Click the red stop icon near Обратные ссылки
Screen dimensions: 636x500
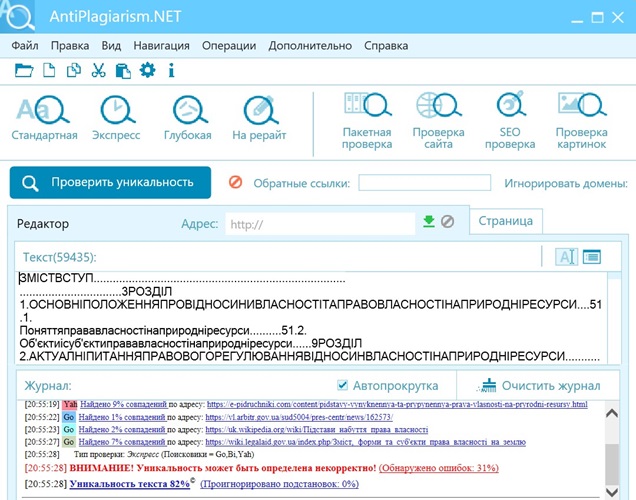tap(235, 182)
